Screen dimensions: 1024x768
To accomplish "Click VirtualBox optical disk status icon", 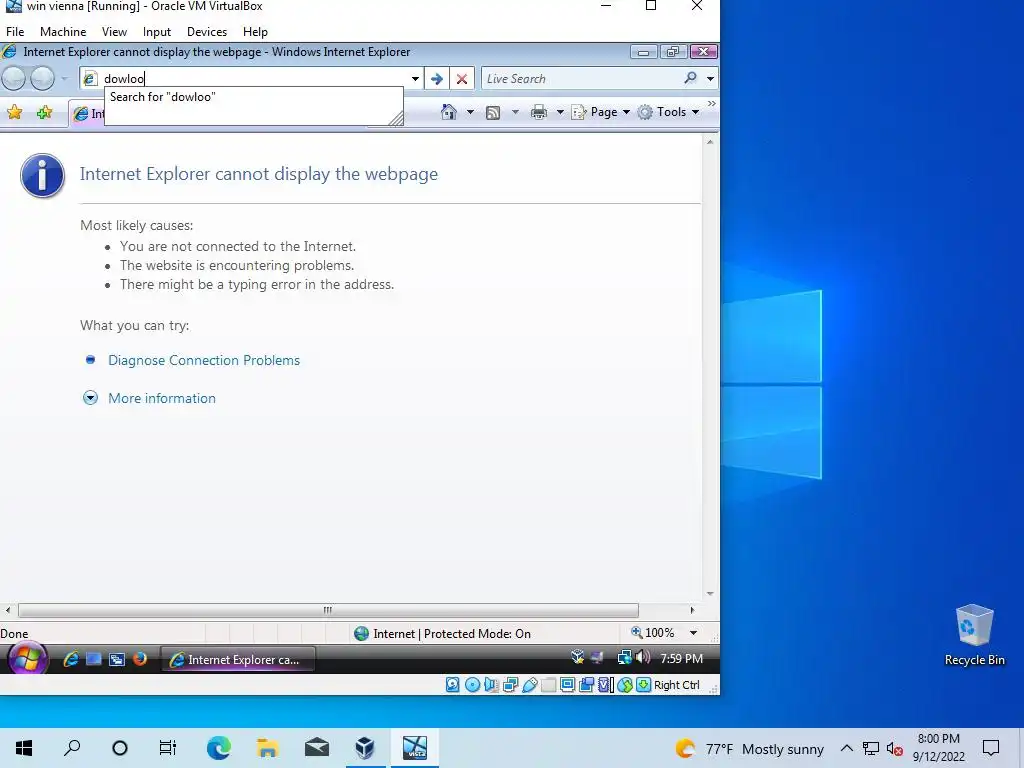I will coord(472,684).
